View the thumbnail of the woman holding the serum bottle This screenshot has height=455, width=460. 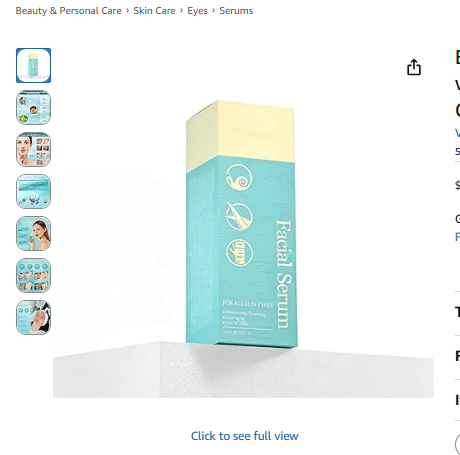pos(33,233)
